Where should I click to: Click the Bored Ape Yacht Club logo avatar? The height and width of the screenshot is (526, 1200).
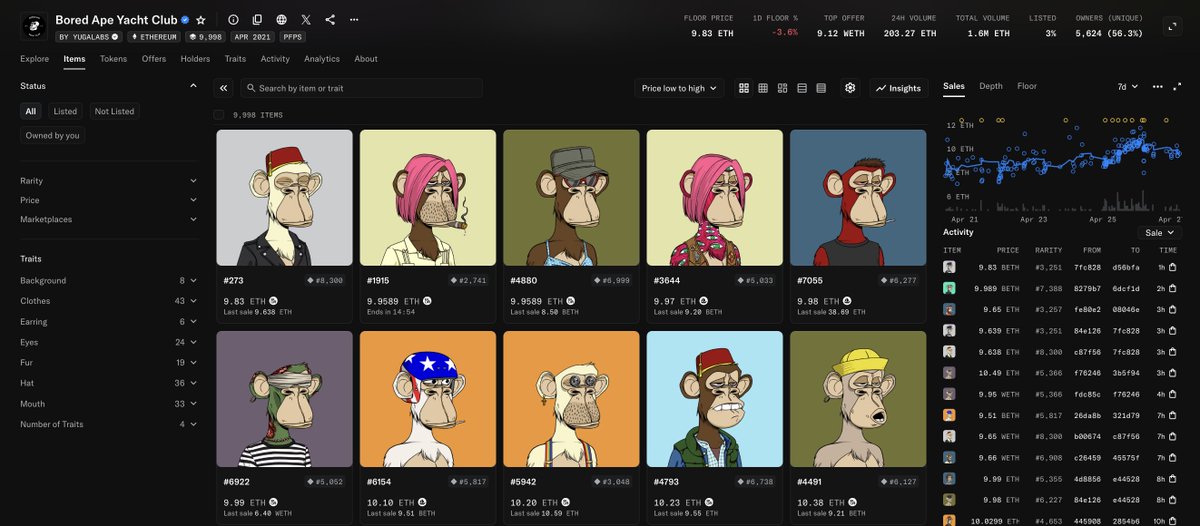pos(35,26)
